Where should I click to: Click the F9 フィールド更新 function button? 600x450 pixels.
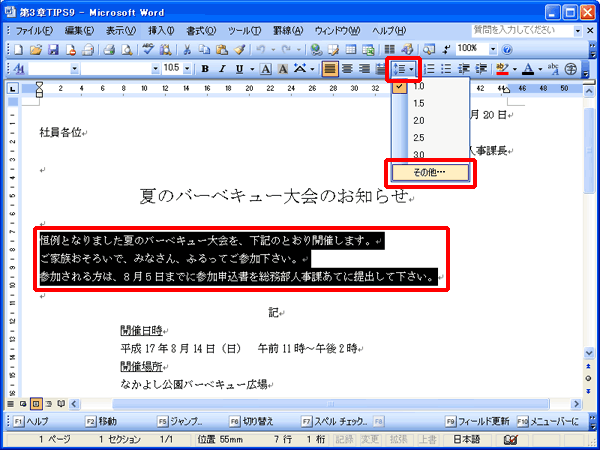(478, 421)
